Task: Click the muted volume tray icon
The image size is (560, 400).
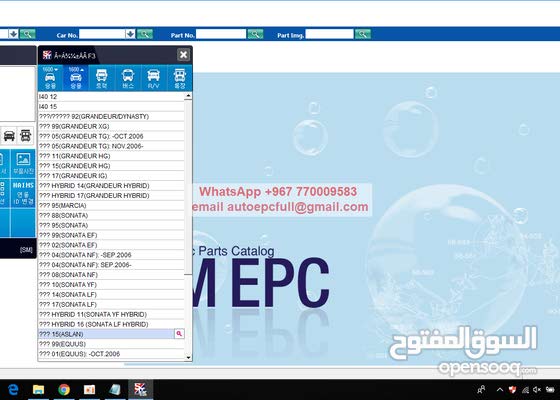Action: click(537, 390)
